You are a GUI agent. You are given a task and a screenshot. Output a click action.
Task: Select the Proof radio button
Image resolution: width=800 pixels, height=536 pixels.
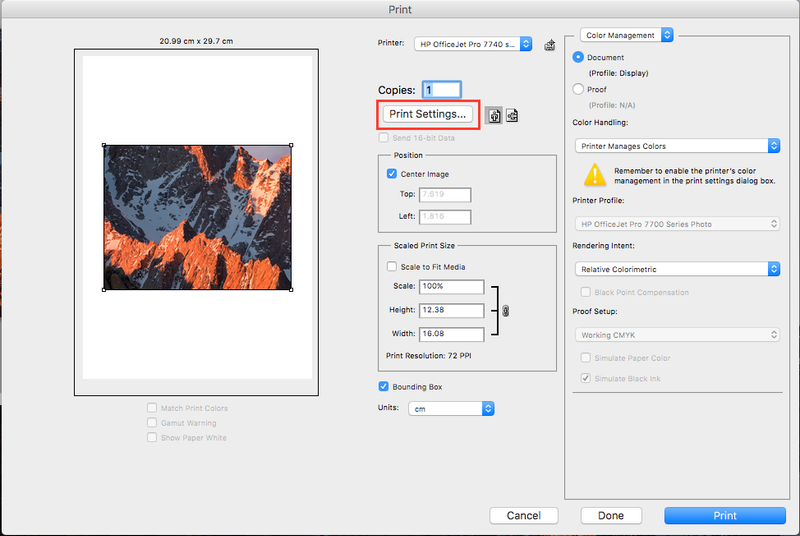pyautogui.click(x=578, y=89)
